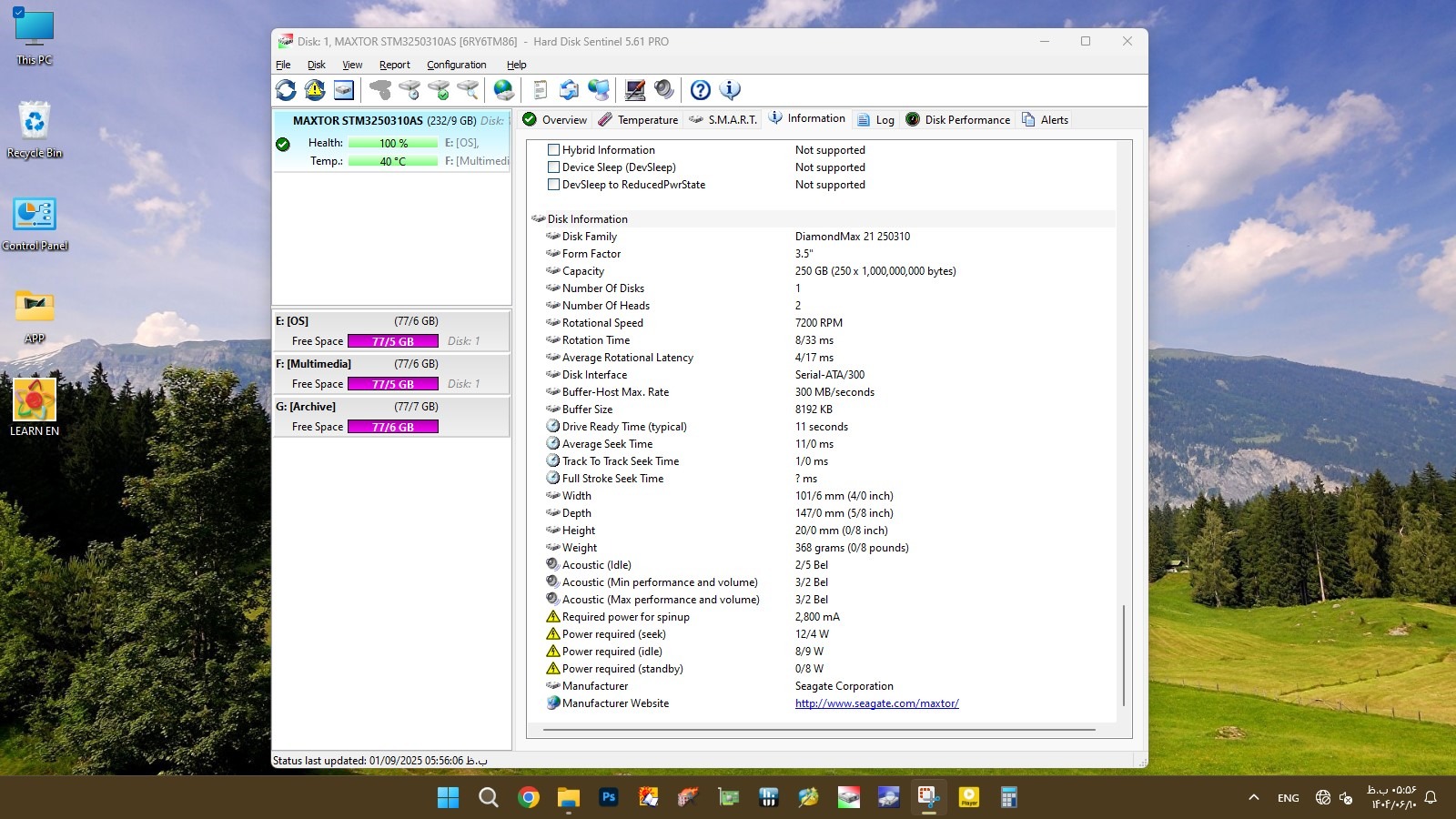Click the horizontal scrollbar under Information list
This screenshot has height=819, width=1456.
pyautogui.click(x=819, y=730)
